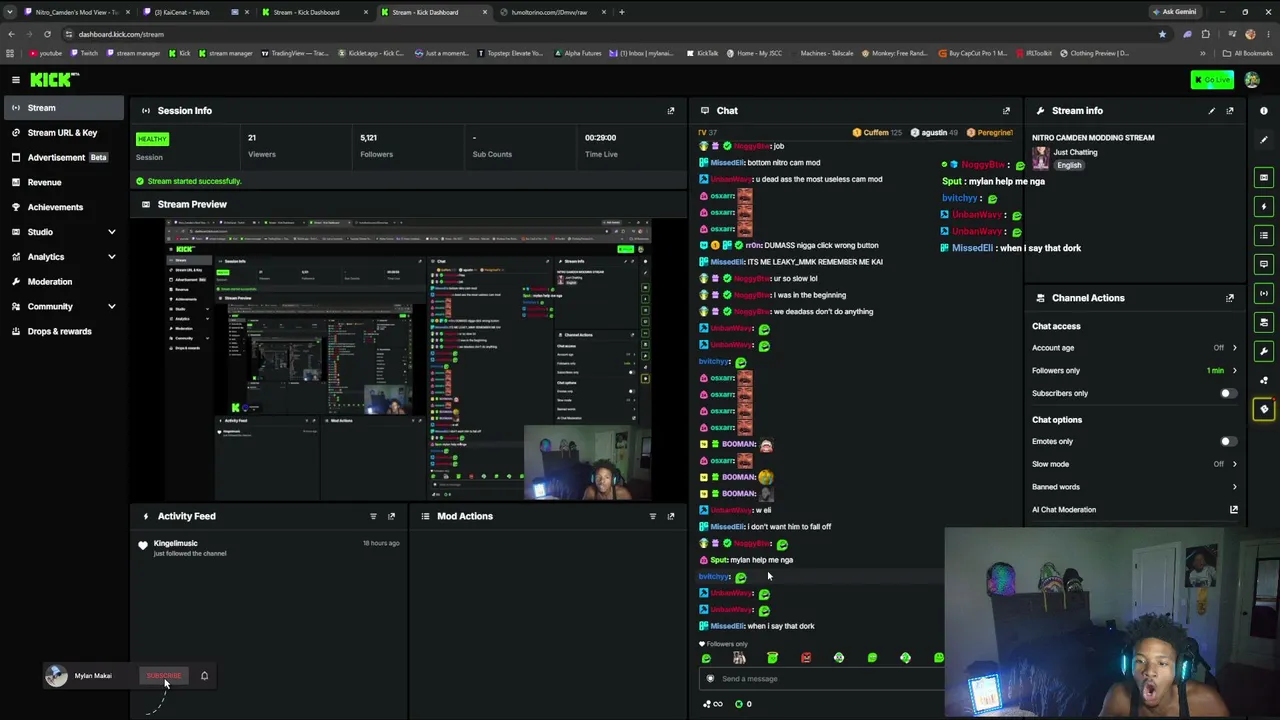Pop out the Activity Feed panel

(x=391, y=516)
